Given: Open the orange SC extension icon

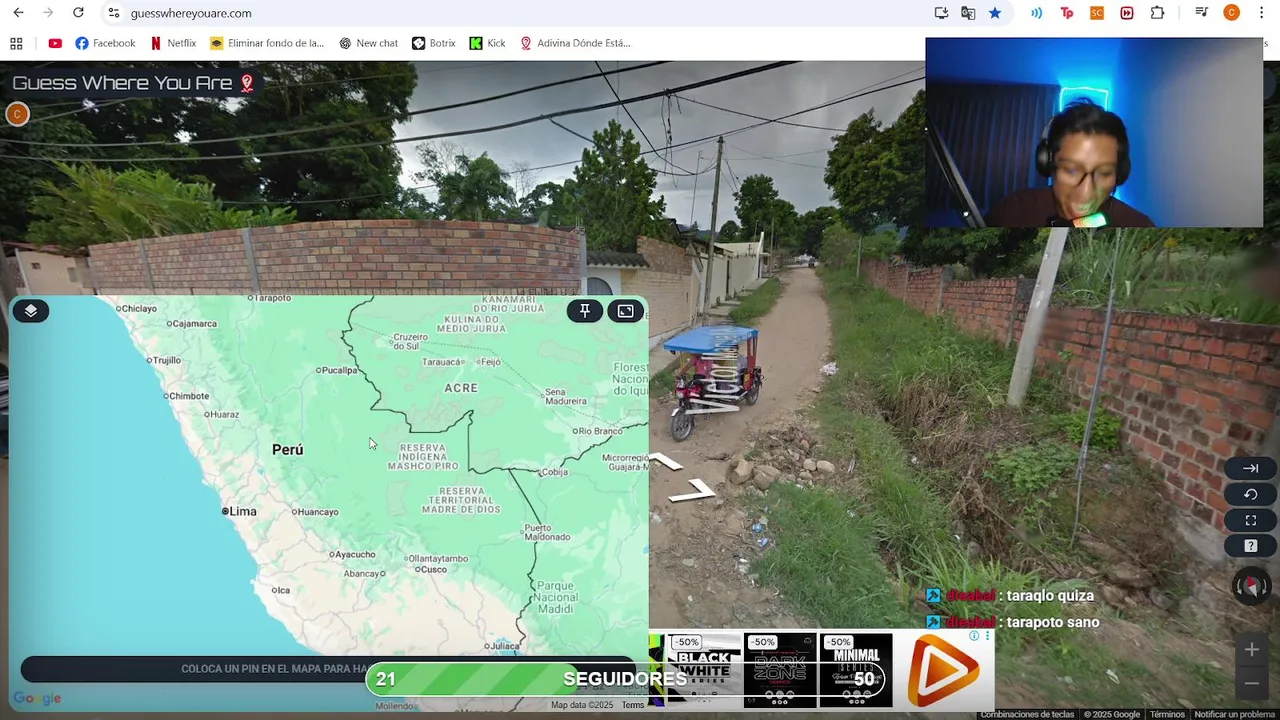Looking at the screenshot, I should coord(1097,13).
